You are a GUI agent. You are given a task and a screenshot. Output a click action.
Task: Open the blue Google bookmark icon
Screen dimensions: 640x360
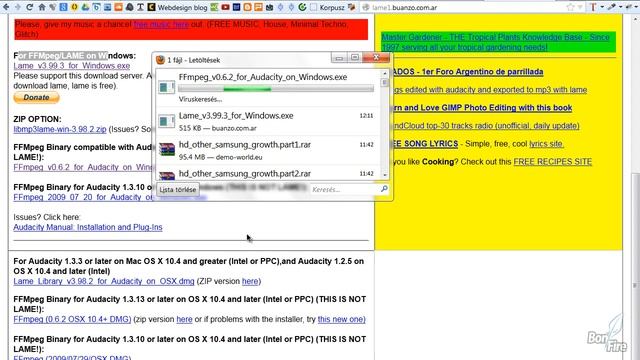(63, 7)
